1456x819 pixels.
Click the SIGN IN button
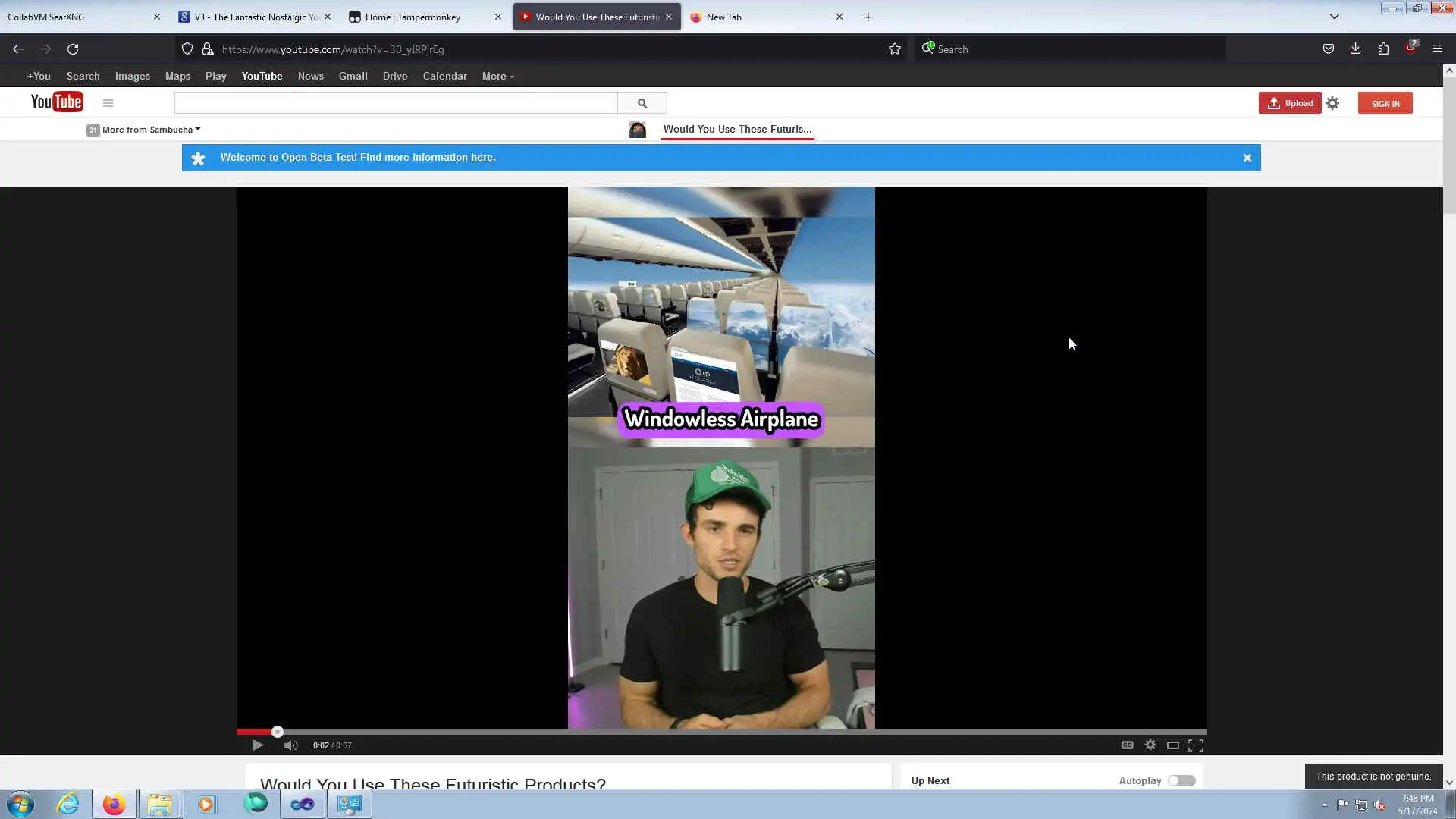1385,103
